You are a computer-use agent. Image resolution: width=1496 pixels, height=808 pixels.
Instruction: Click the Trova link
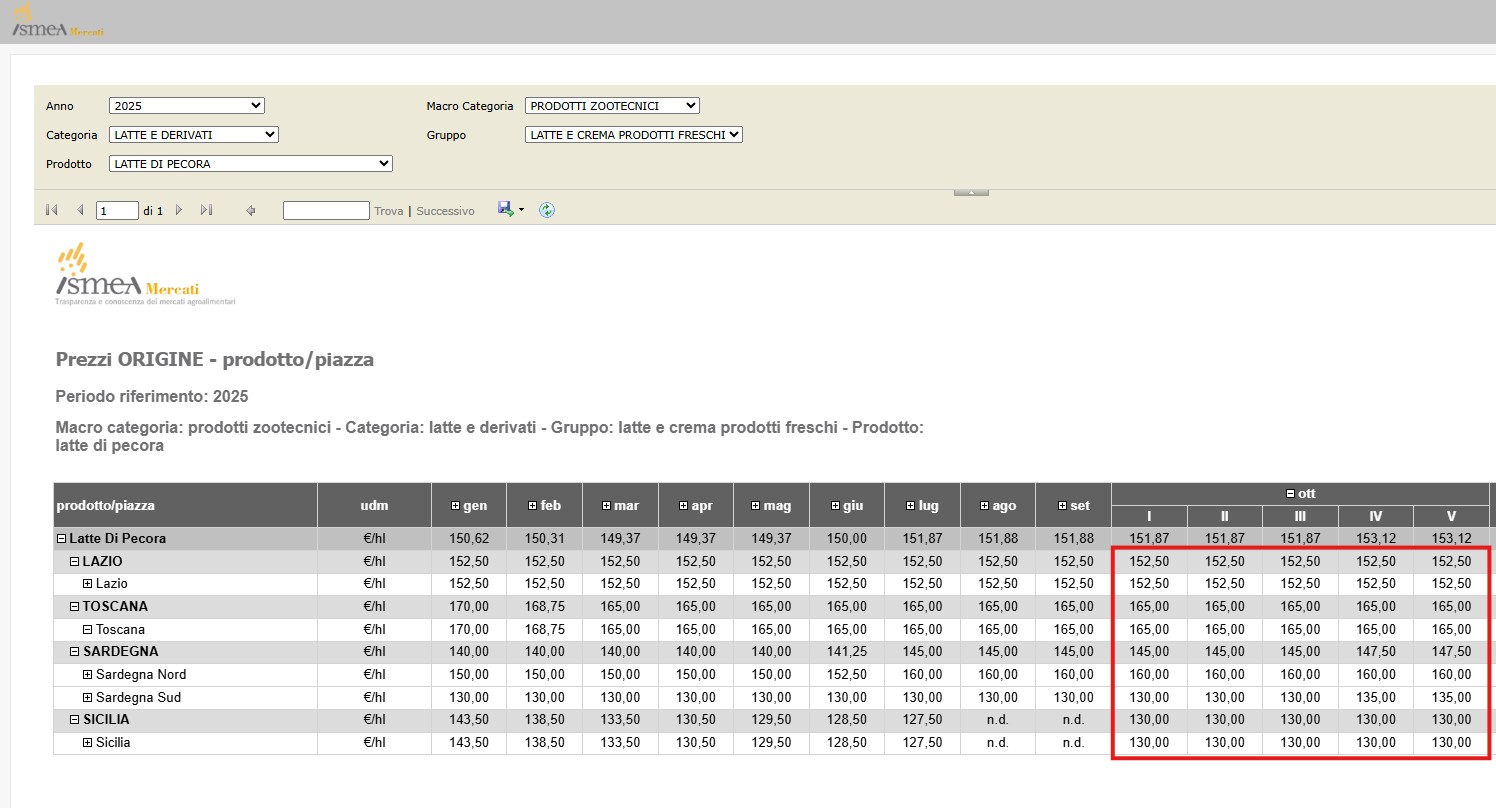point(389,211)
